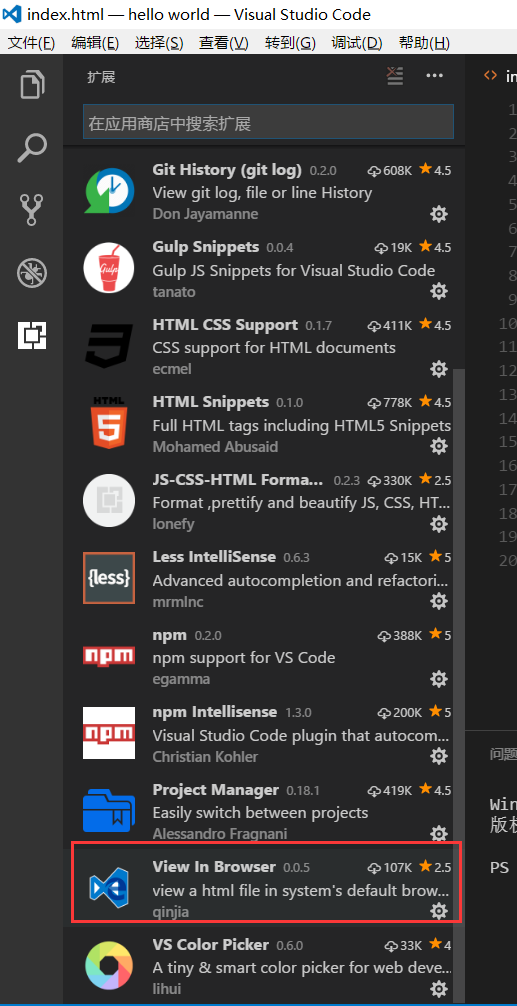517x1006 pixels.
Task: Open the npm extension manage gear
Action: (x=439, y=679)
